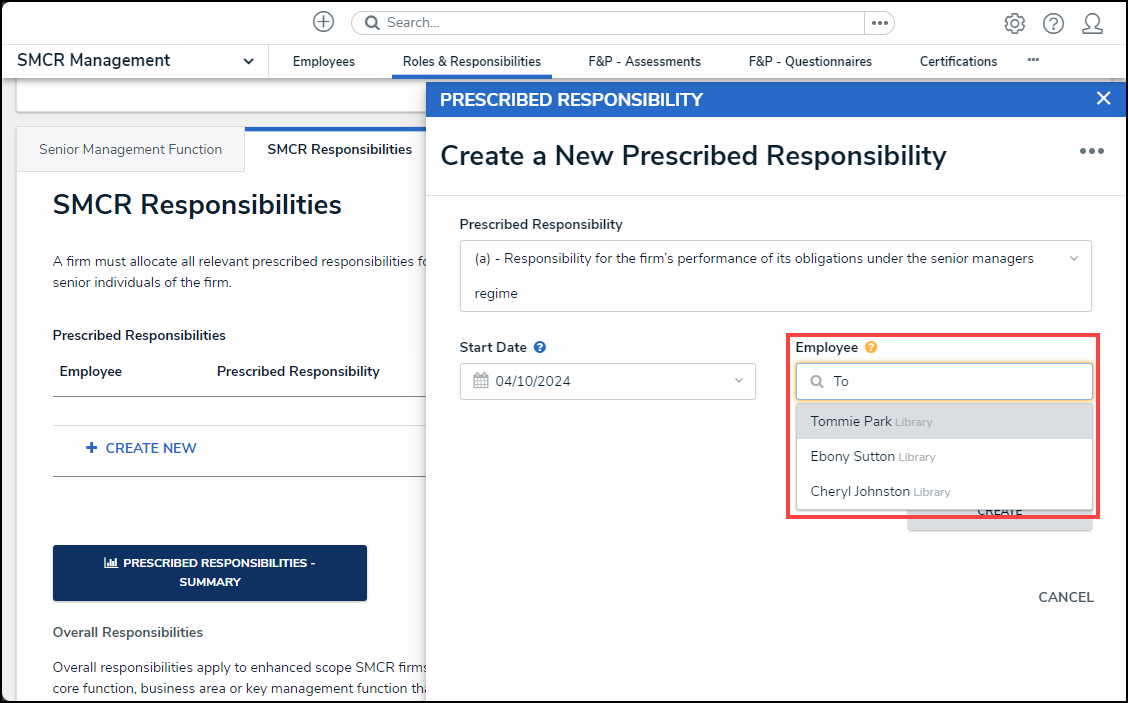Go to the Employees menu tab
This screenshot has width=1128, height=703.
(323, 61)
